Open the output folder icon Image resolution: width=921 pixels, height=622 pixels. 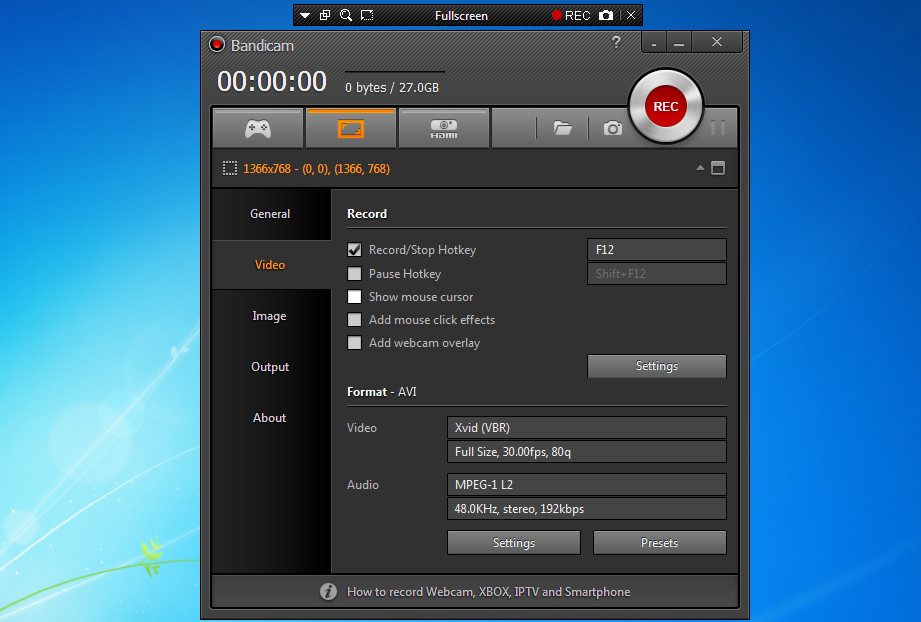pos(563,128)
